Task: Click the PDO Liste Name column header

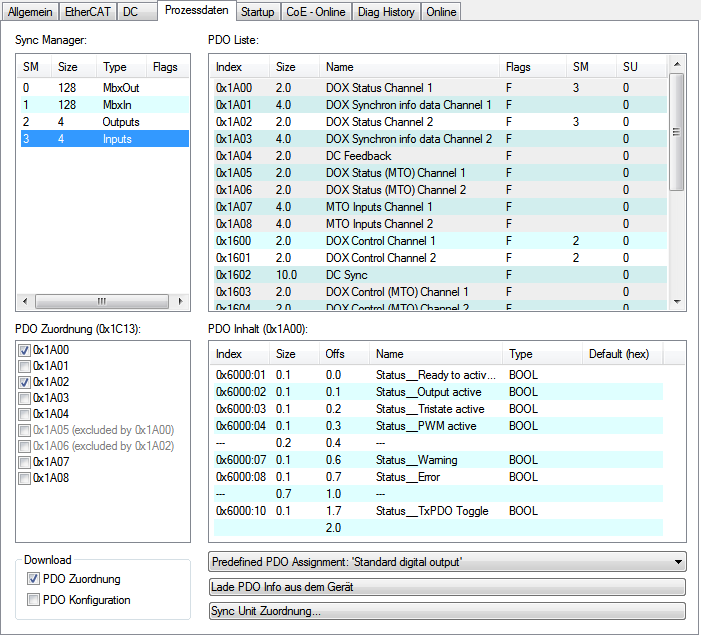Action: coord(410,67)
